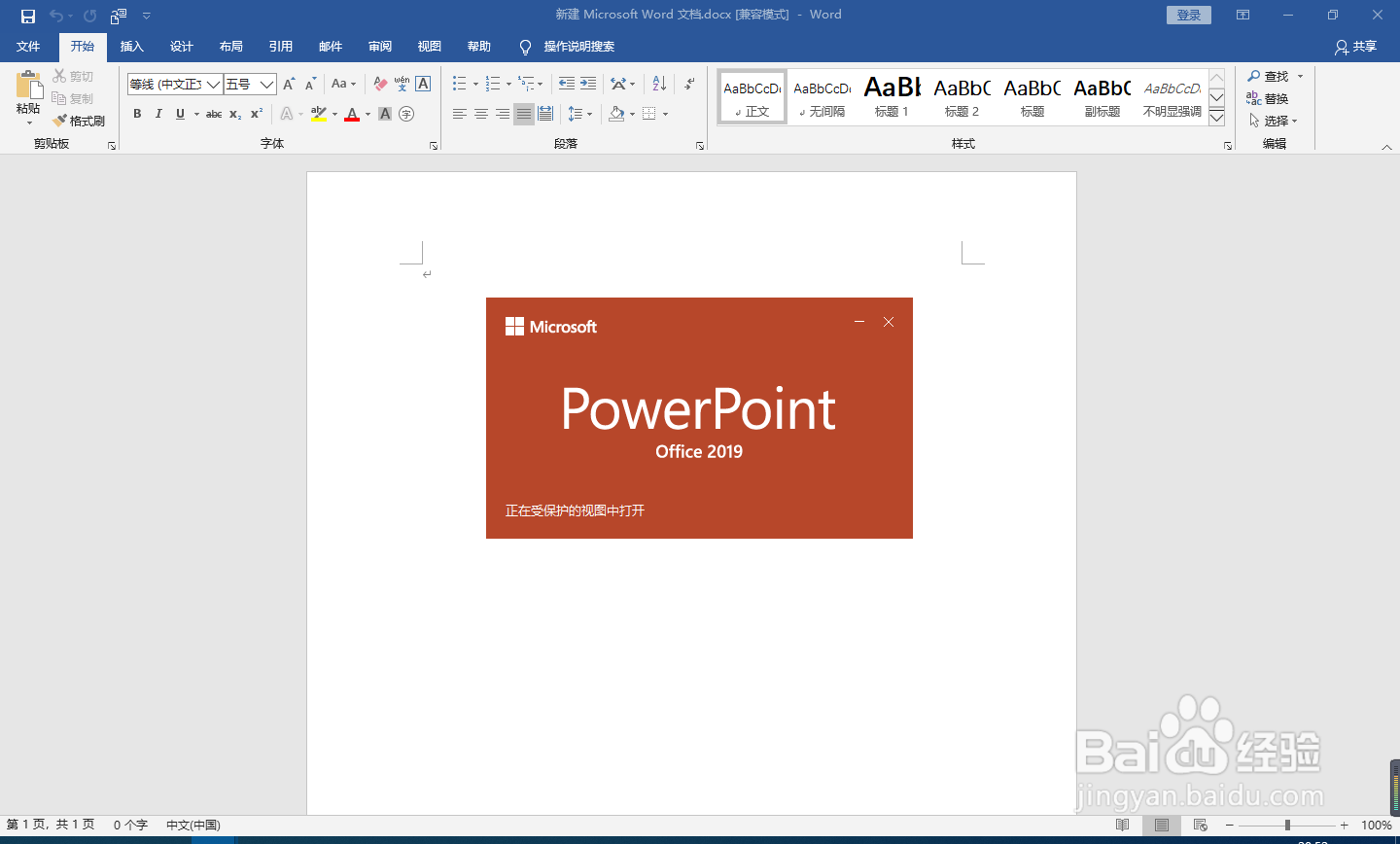Viewport: 1400px width, 844px height.
Task: Apply the 副标题 subtitle style
Action: 1102,96
